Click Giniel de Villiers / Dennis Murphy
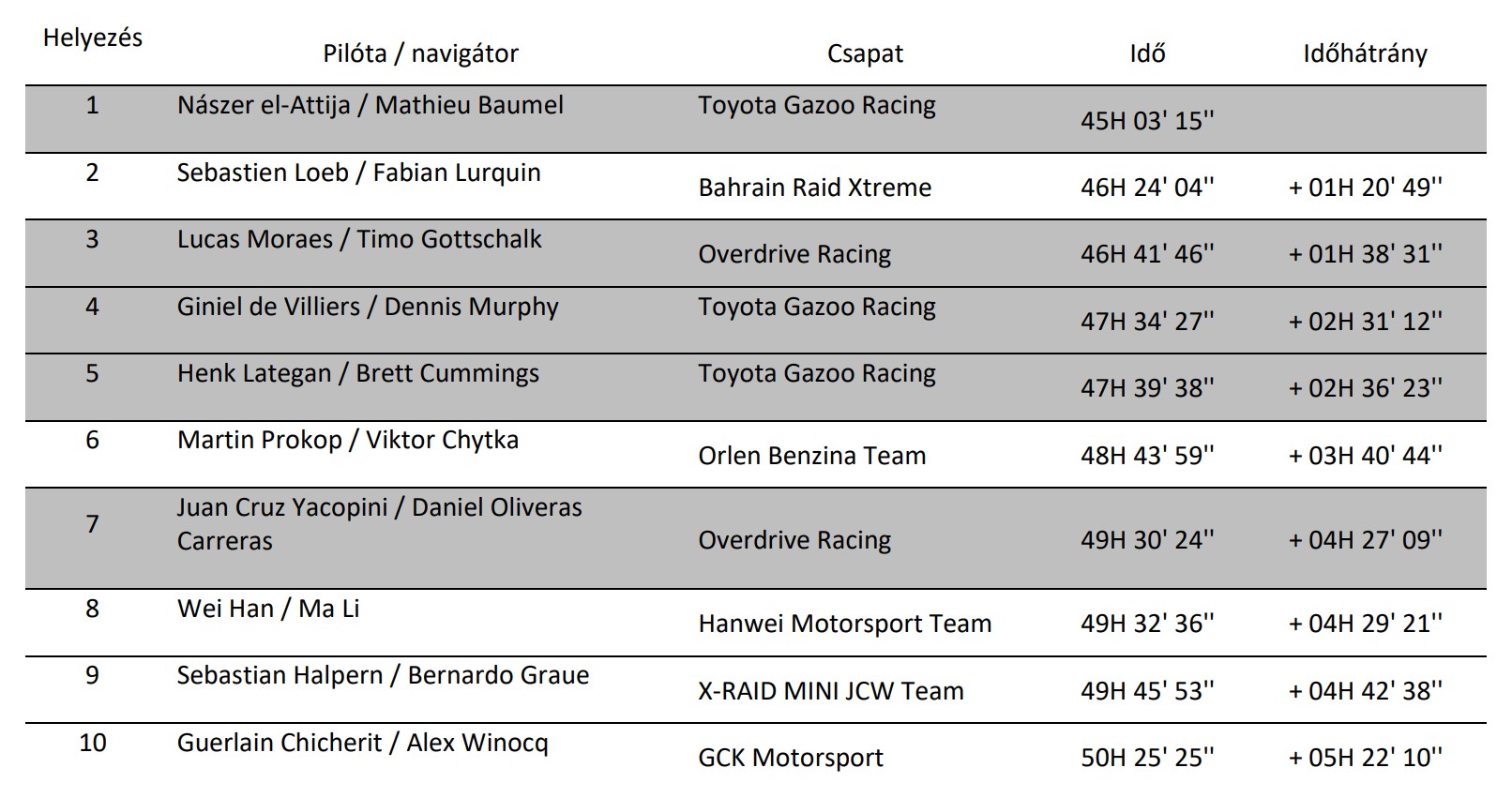The image size is (1512, 798). 368,307
